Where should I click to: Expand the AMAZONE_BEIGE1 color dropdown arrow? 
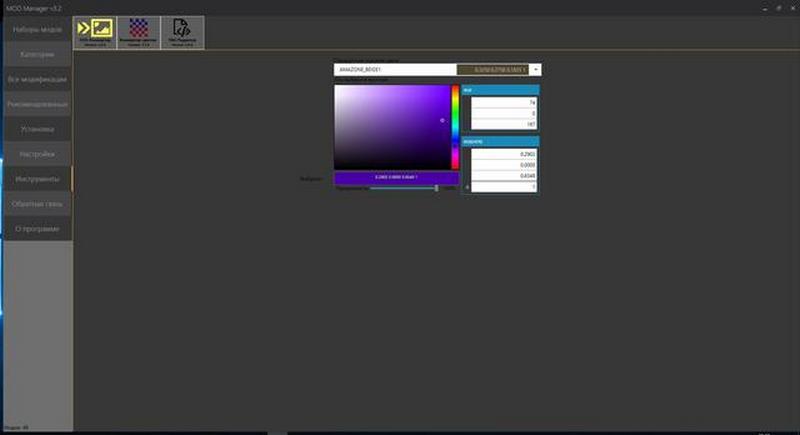click(x=536, y=70)
